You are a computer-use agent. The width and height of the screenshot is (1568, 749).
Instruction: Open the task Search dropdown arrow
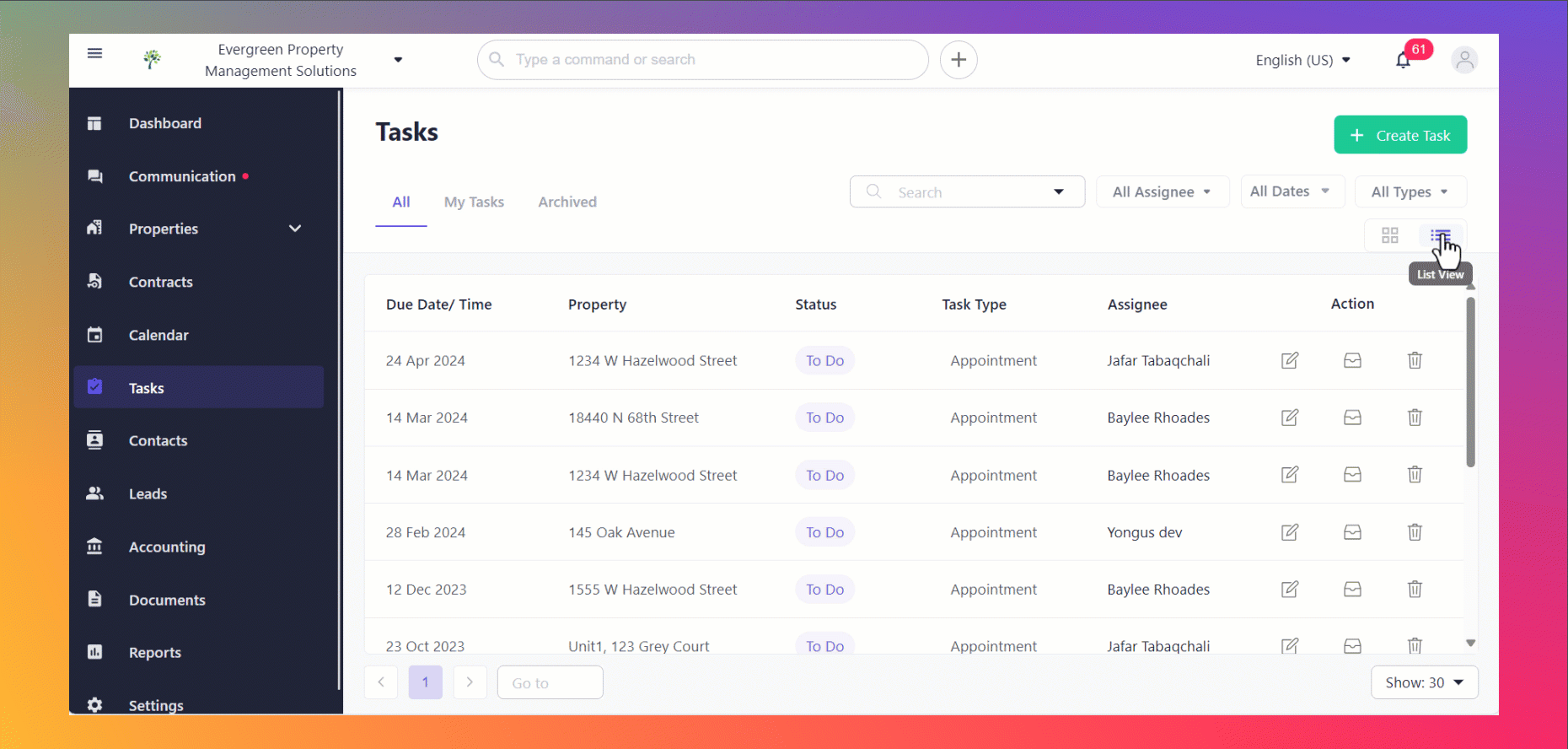pos(1059,191)
